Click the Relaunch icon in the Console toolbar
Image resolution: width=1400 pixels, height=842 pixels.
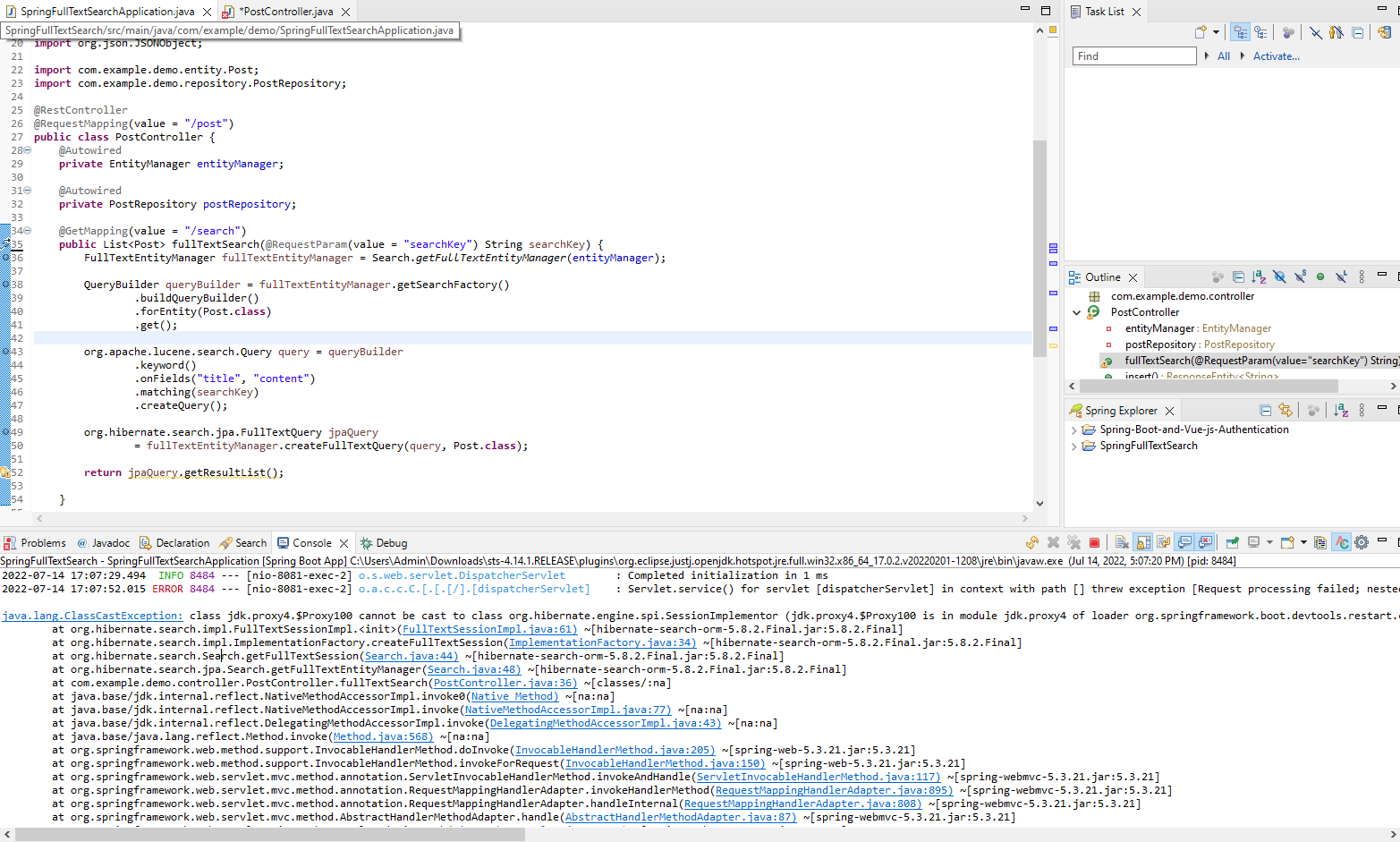[1032, 543]
